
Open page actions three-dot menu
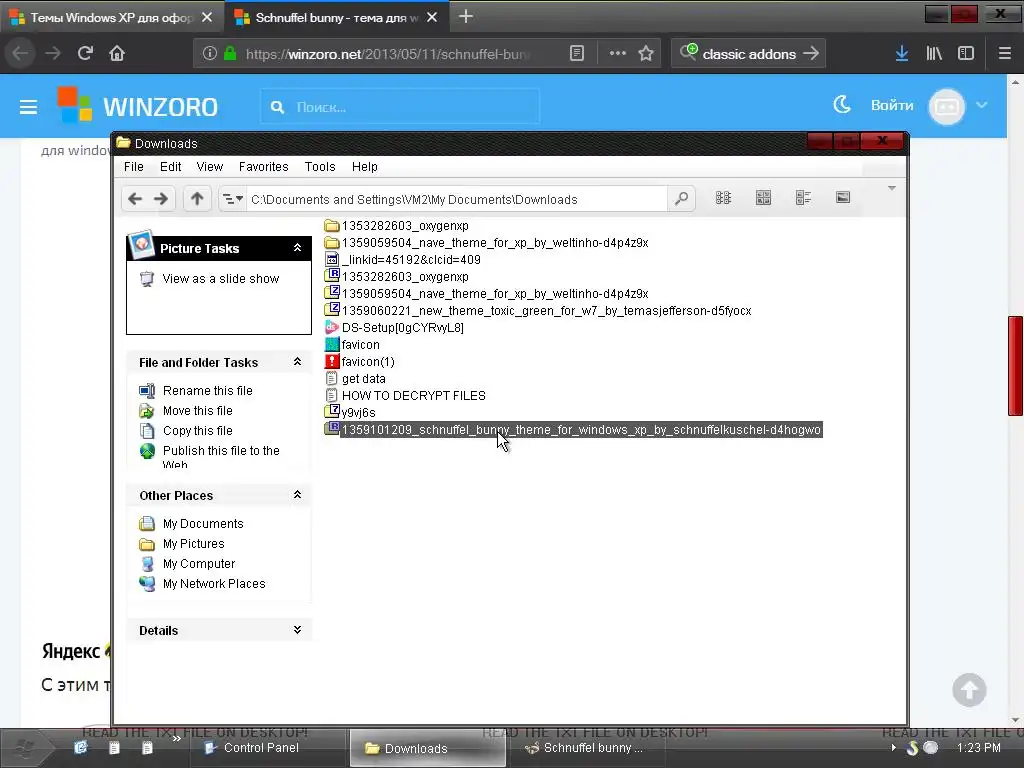click(617, 54)
